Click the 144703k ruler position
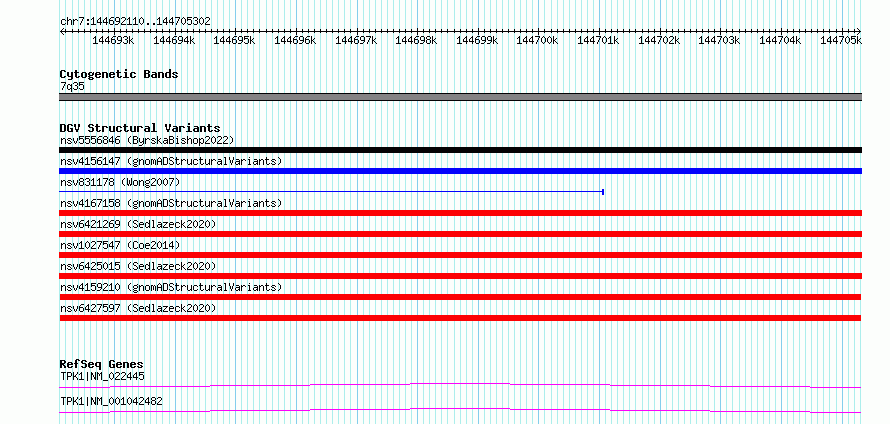This screenshot has height=424, width=890. (x=720, y=40)
